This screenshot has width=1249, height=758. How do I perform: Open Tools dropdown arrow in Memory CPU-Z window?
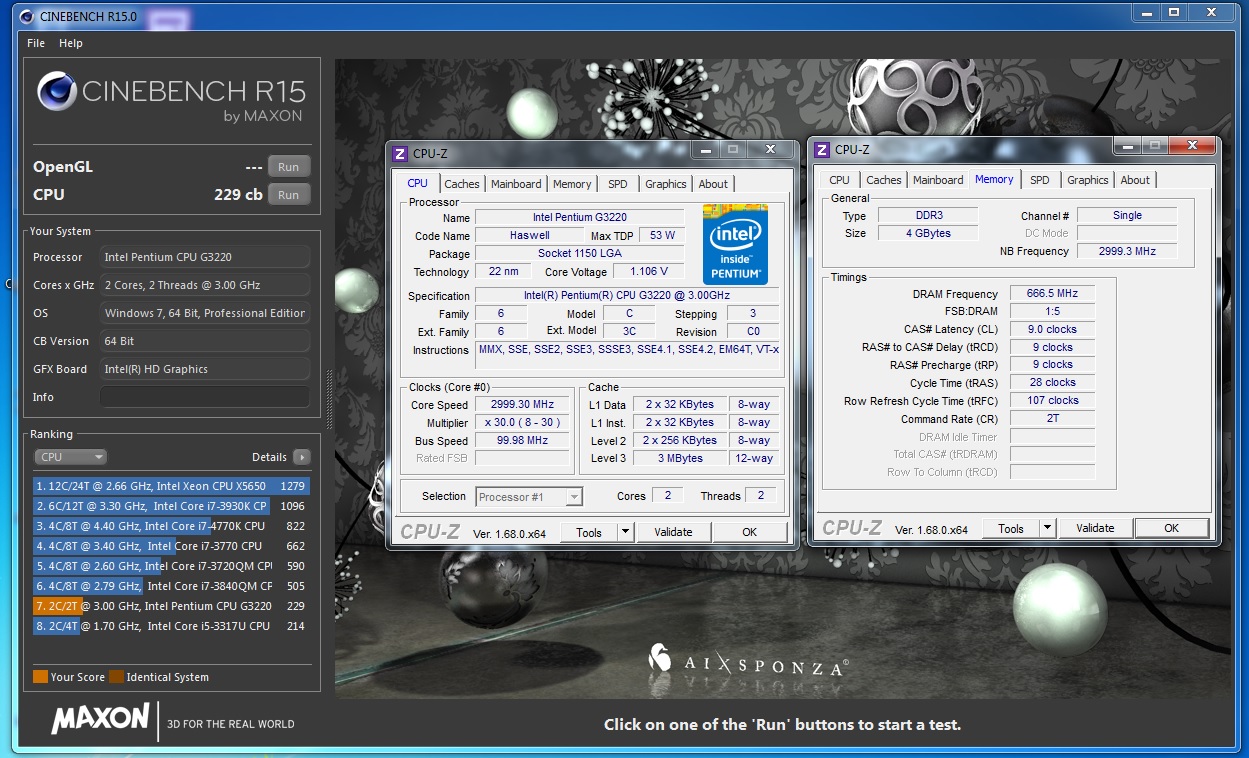click(1048, 528)
